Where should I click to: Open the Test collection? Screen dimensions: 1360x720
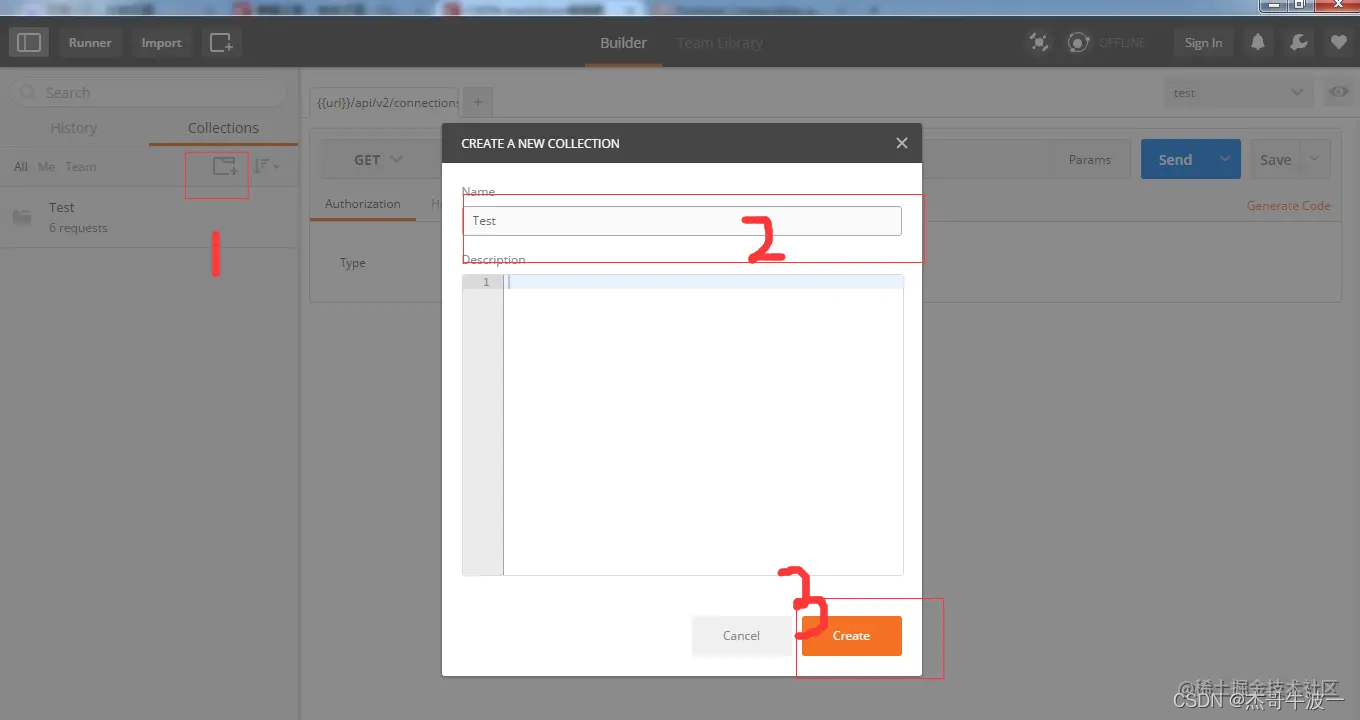(149, 217)
